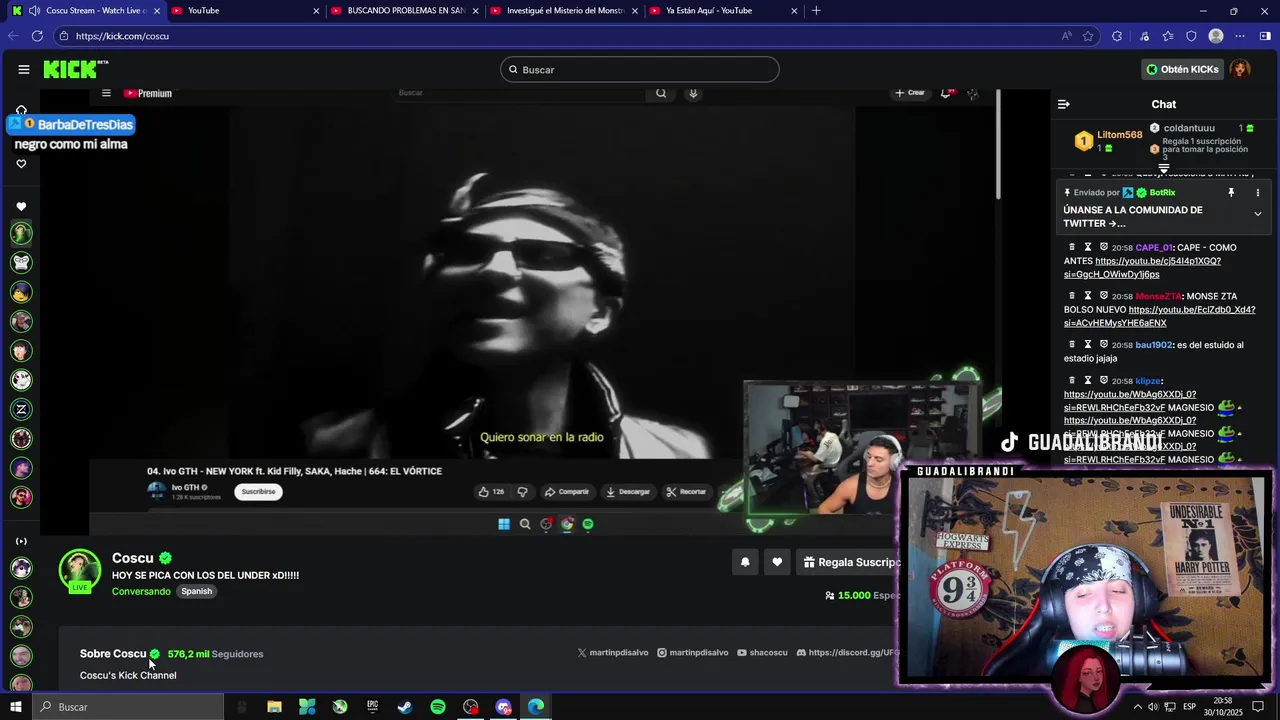Show hidden system tray icons
The image size is (1280, 720).
1137,707
